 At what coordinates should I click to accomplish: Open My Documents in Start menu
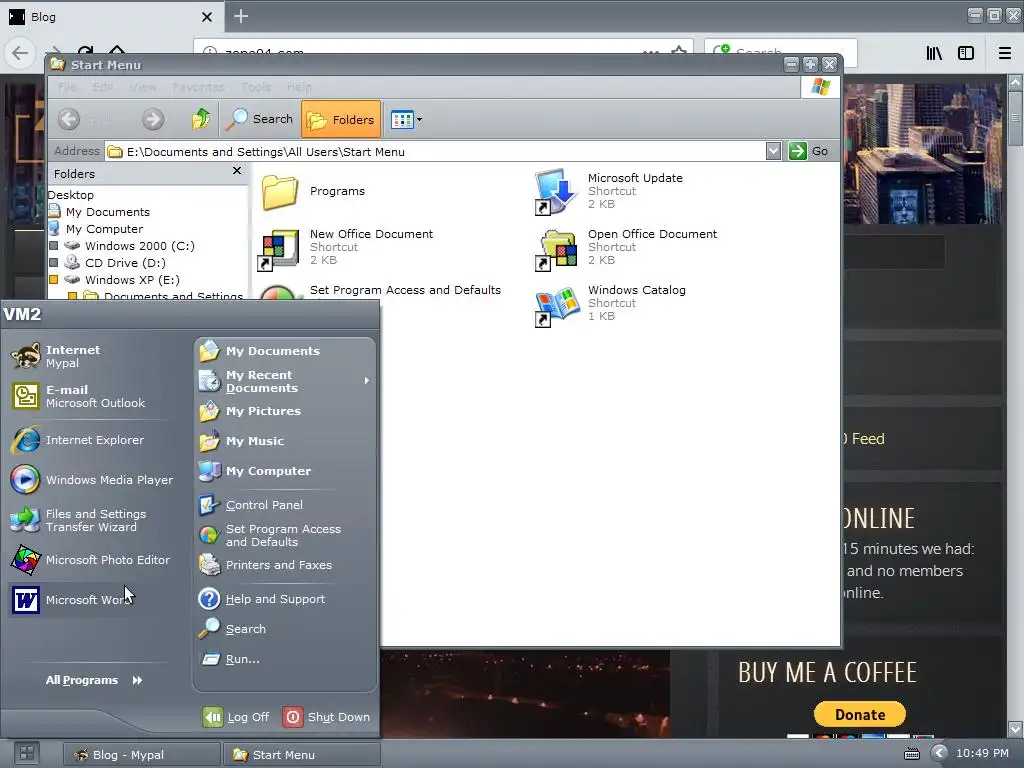click(x=260, y=351)
